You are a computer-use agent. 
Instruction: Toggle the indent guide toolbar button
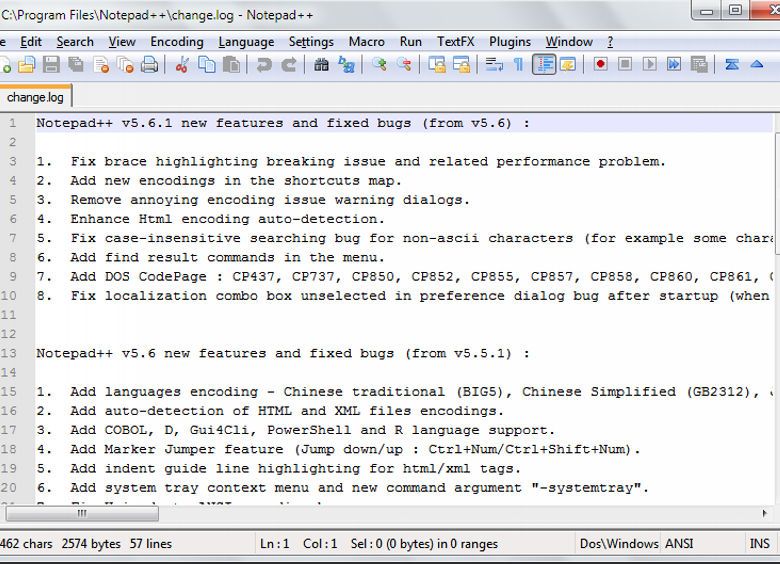[544, 65]
